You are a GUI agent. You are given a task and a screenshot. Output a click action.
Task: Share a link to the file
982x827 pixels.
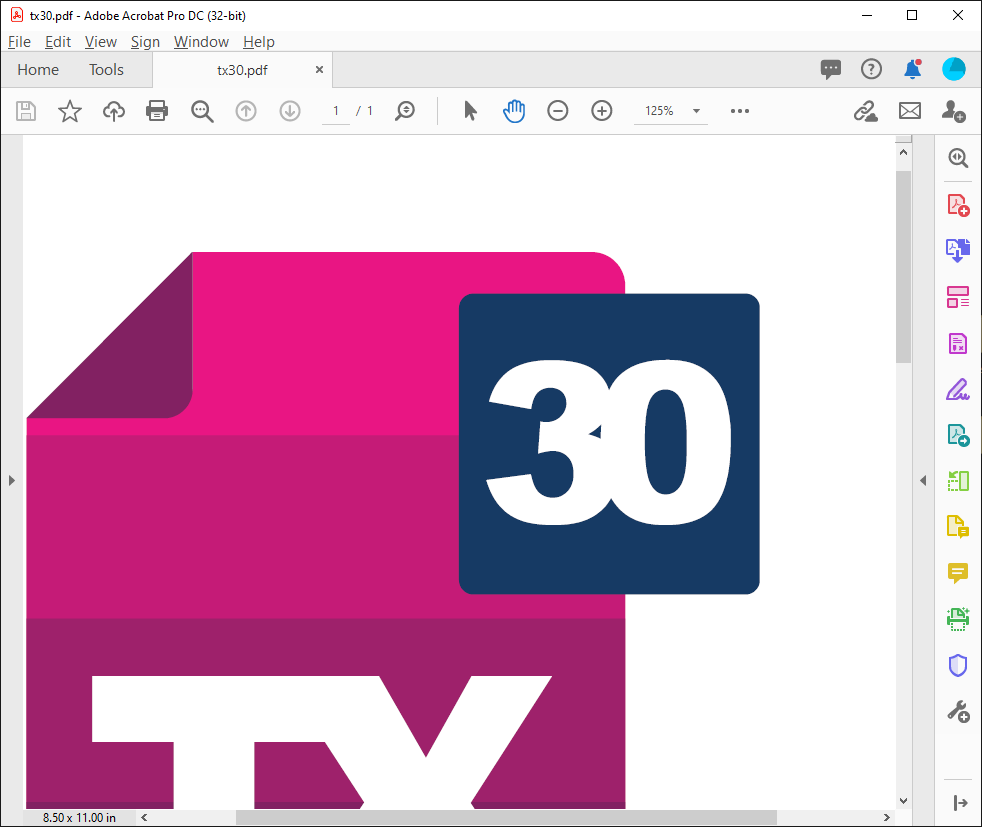point(866,111)
